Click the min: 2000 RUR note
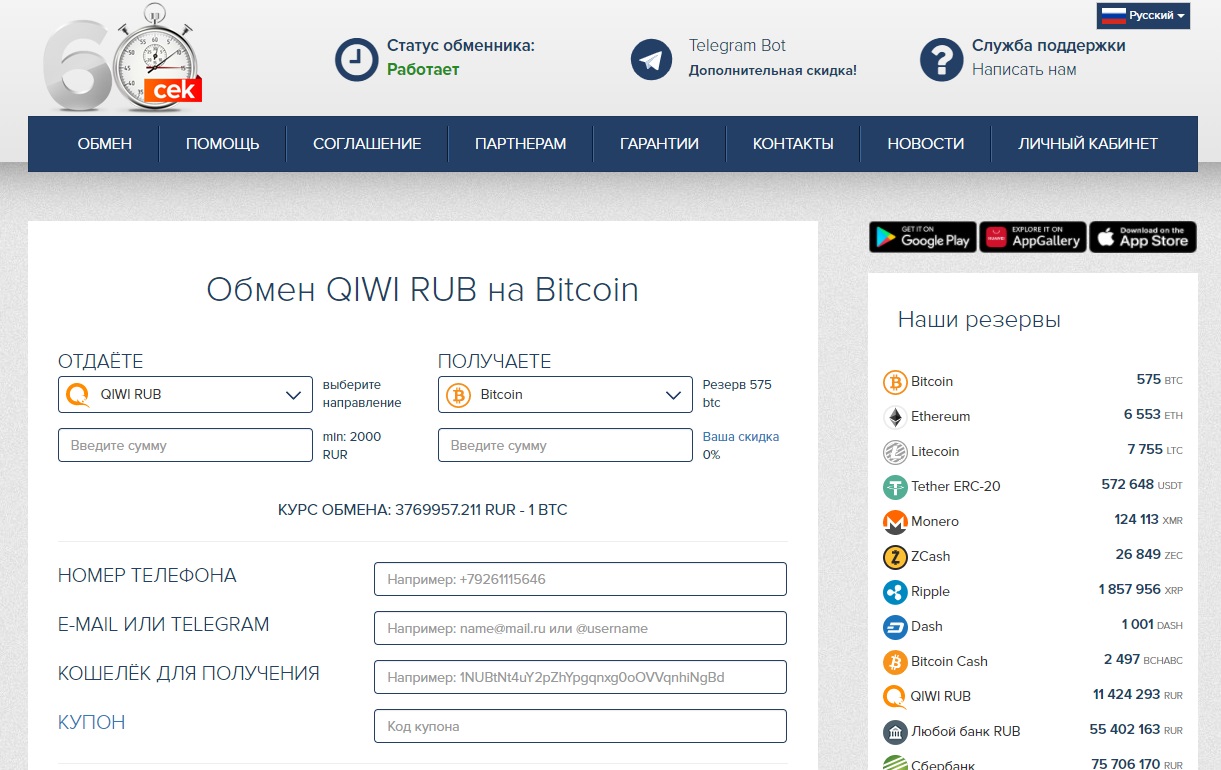Screen dimensions: 1221x770 point(352,446)
